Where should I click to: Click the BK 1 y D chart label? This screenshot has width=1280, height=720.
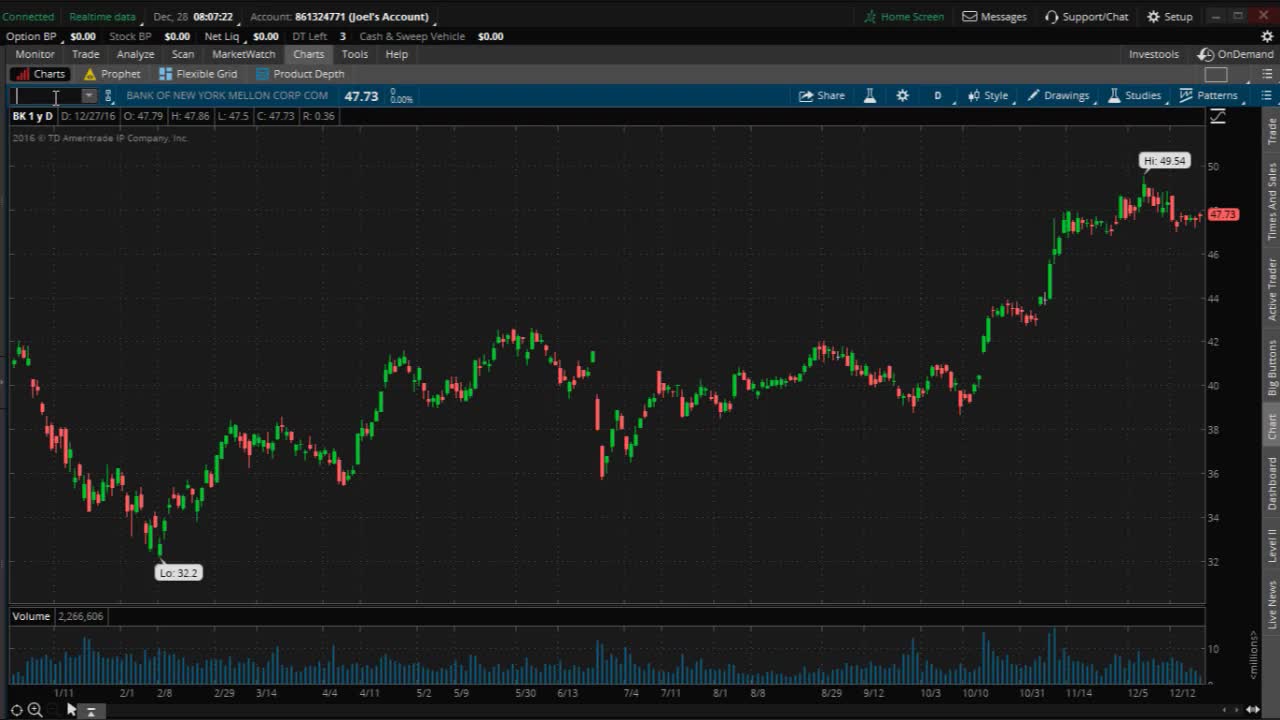point(33,116)
